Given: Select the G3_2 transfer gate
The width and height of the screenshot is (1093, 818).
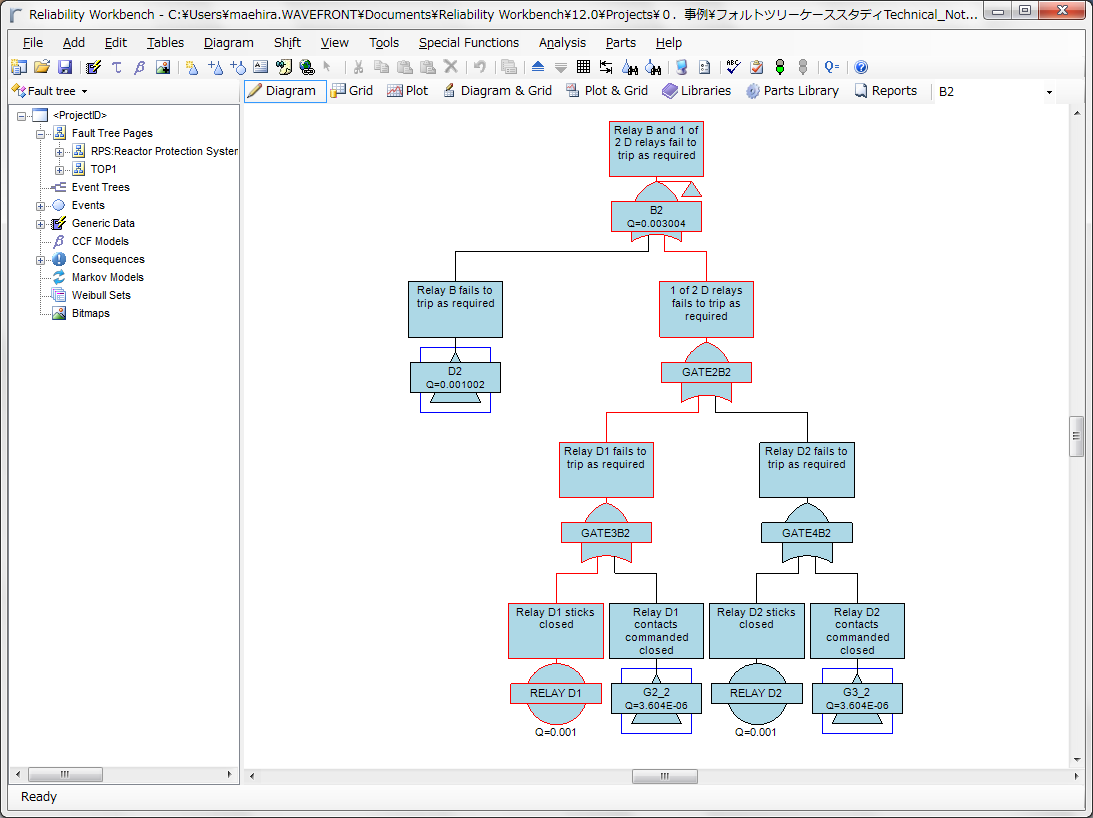Looking at the screenshot, I should point(857,698).
